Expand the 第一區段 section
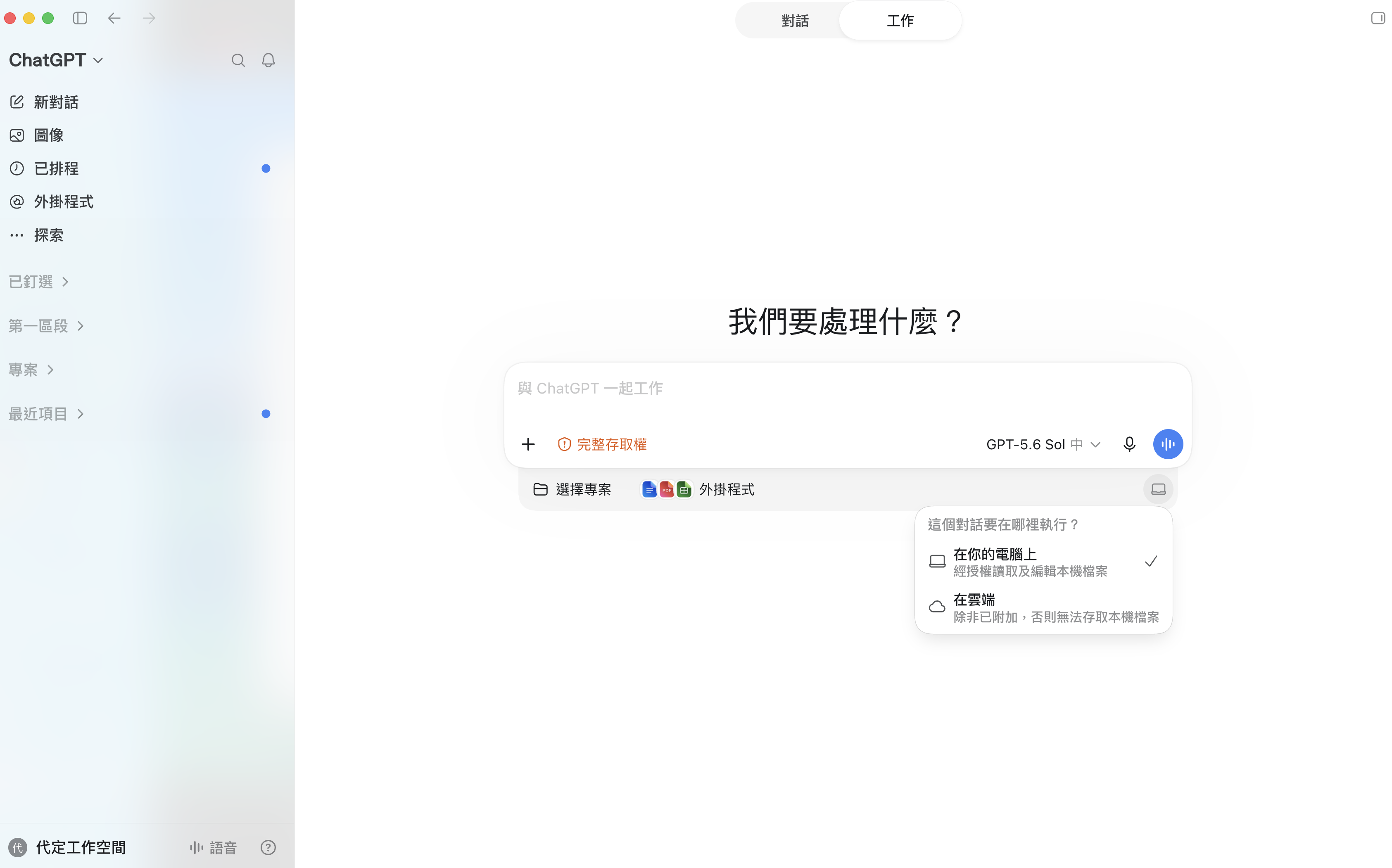 (47, 326)
